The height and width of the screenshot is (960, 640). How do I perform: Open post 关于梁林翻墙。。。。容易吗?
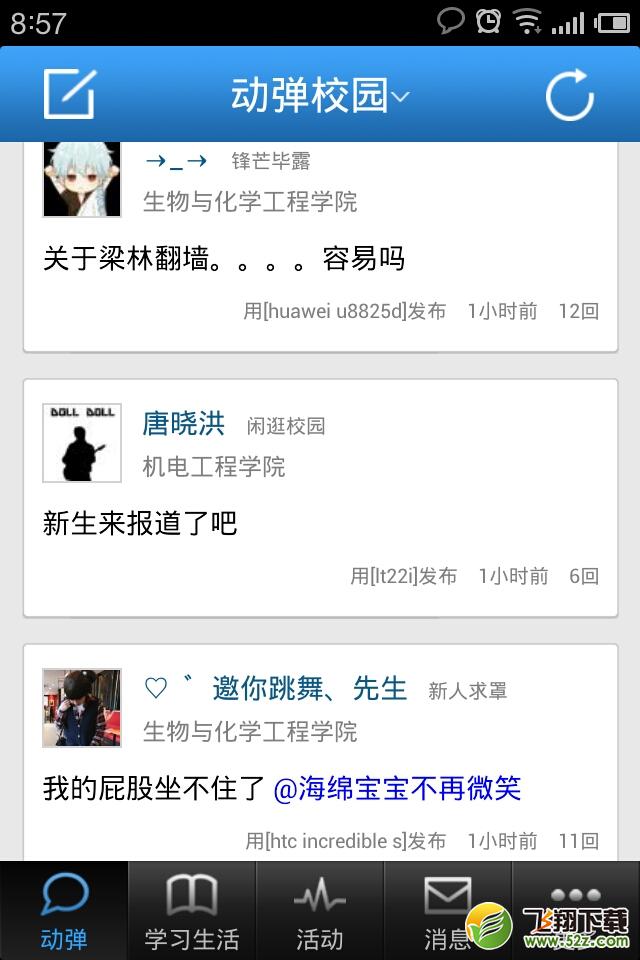224,258
